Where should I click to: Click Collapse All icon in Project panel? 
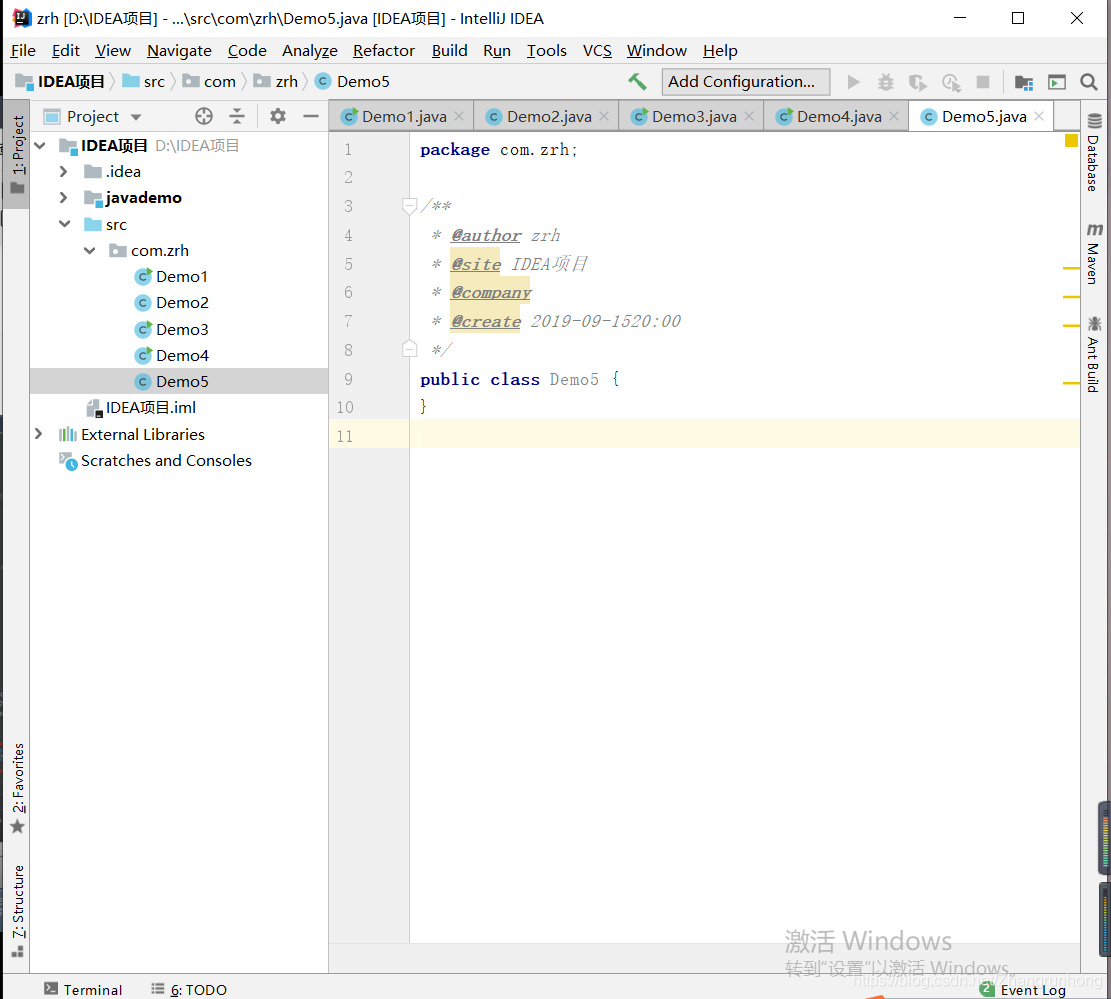237,116
